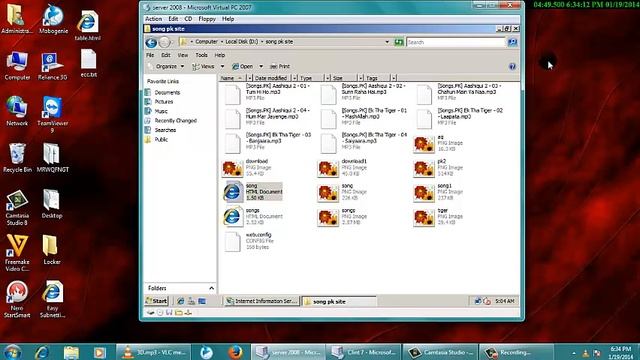The image size is (640, 360).
Task: Open the Date modified column dropdown
Action: click(x=294, y=78)
